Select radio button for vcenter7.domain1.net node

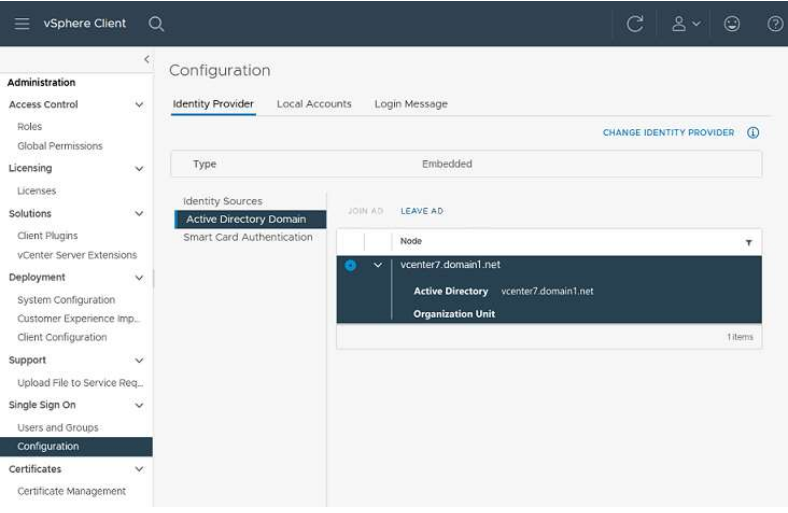pyautogui.click(x=350, y=265)
